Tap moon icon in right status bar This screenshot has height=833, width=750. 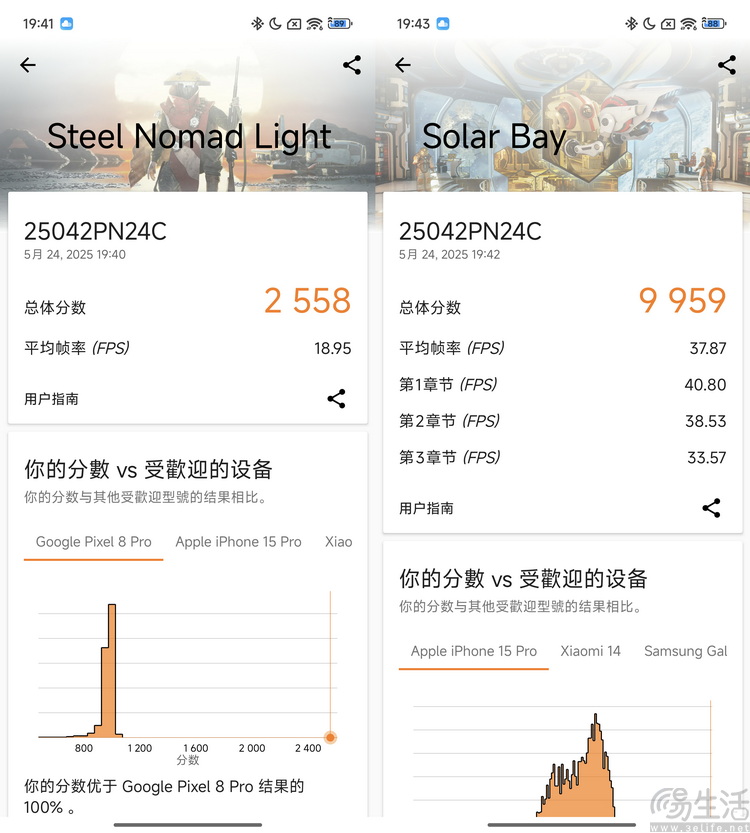tap(649, 23)
